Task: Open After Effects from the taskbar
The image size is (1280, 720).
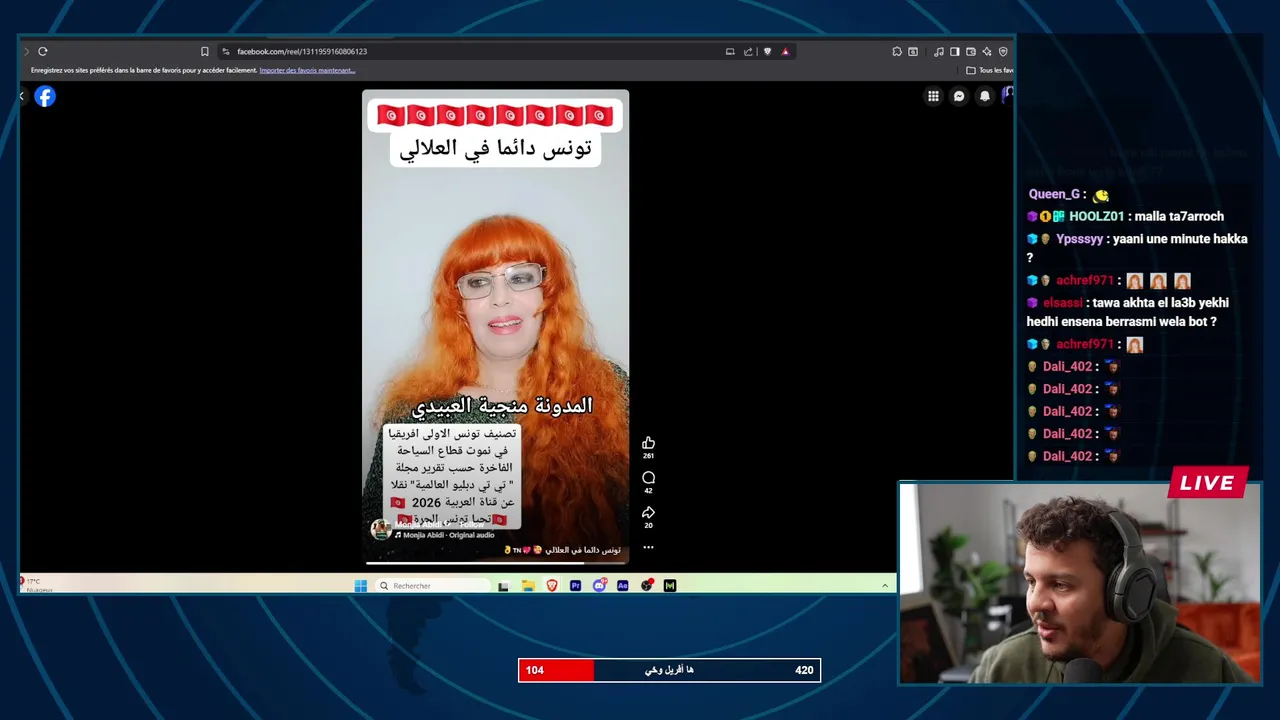Action: (623, 586)
